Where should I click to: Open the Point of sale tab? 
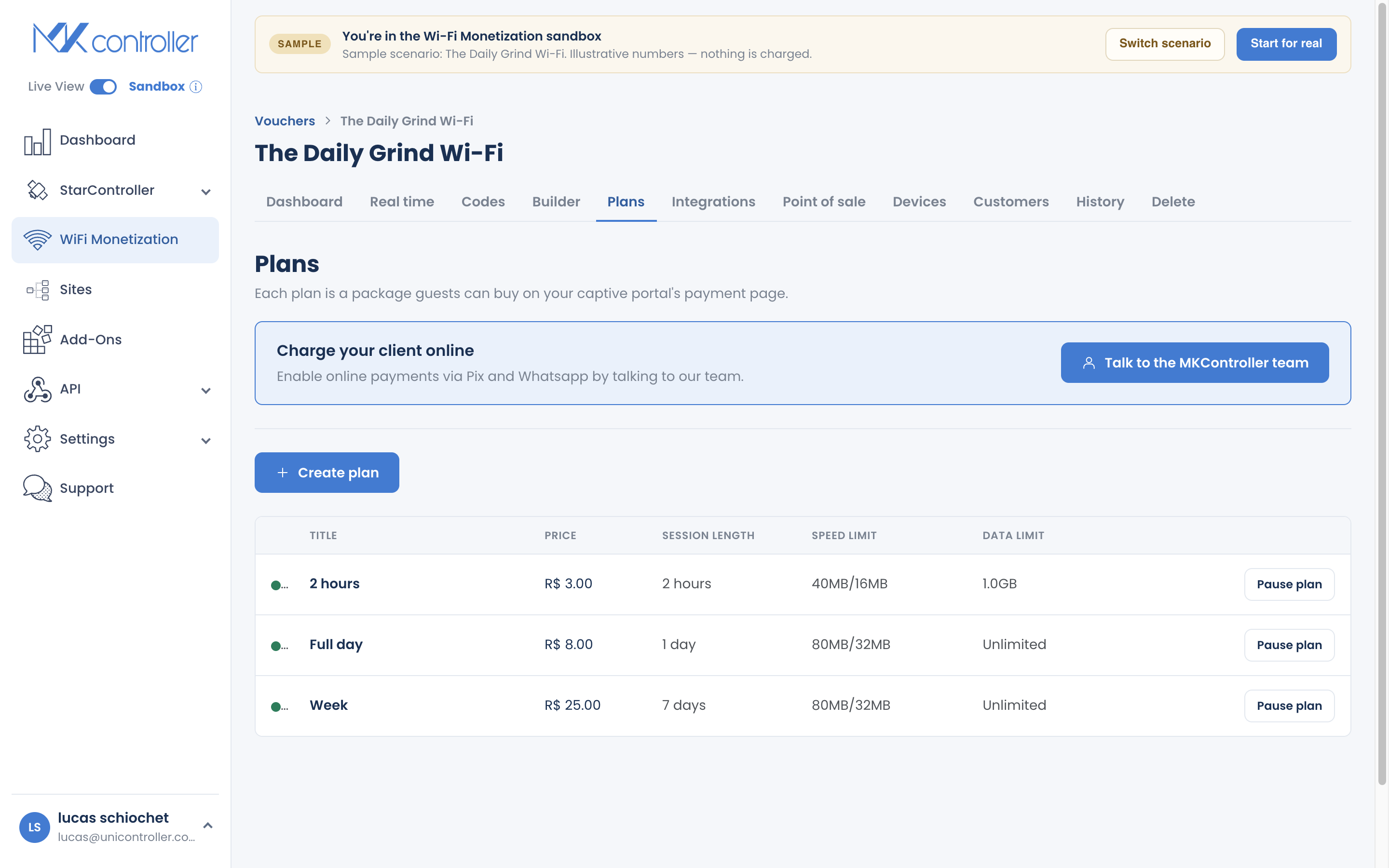coord(824,202)
